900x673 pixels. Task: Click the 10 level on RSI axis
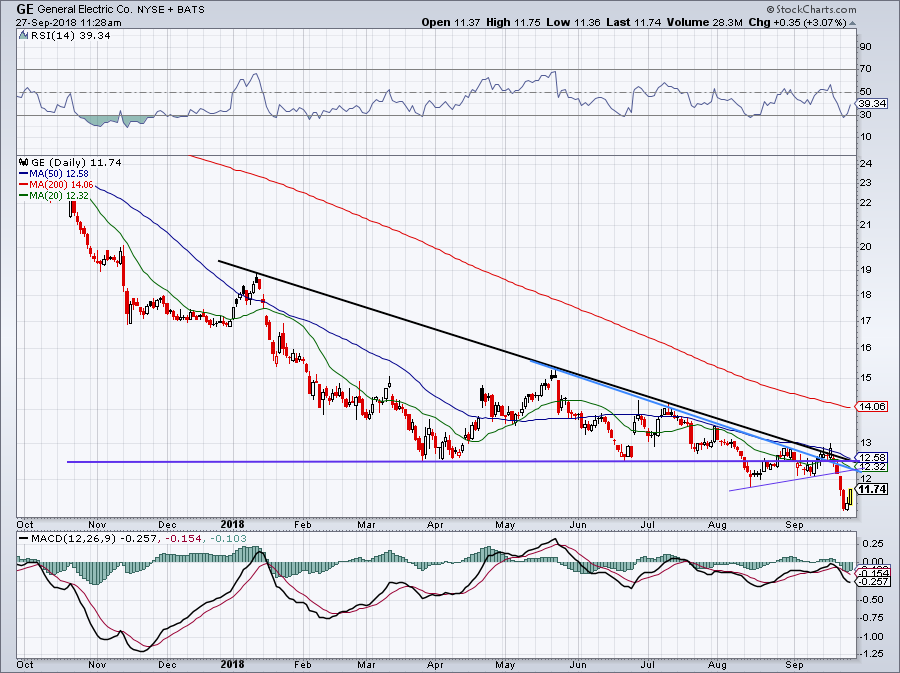[865, 137]
